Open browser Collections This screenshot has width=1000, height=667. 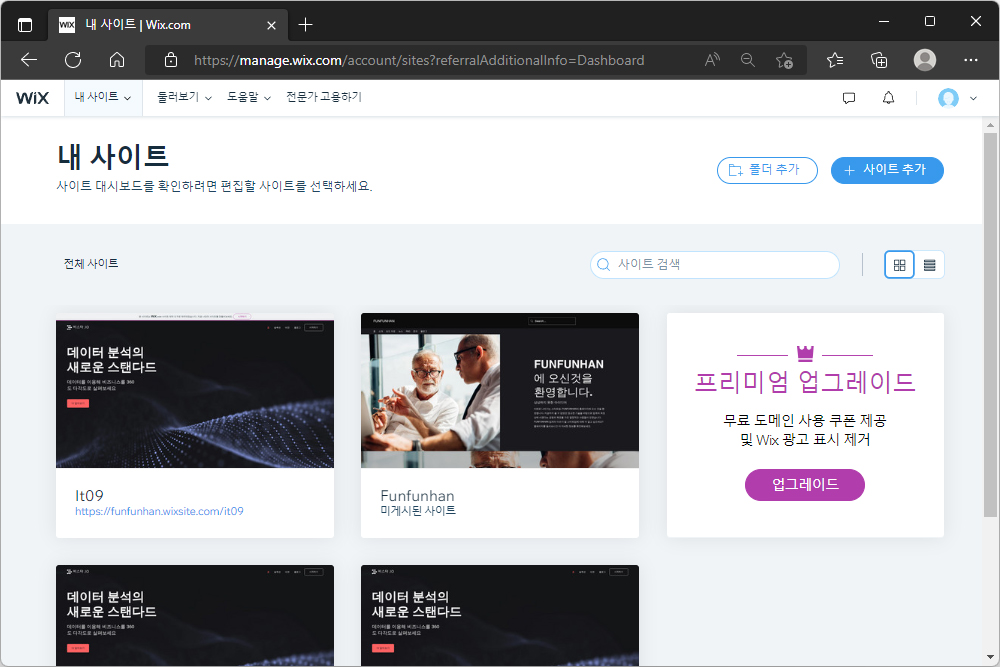[x=879, y=60]
